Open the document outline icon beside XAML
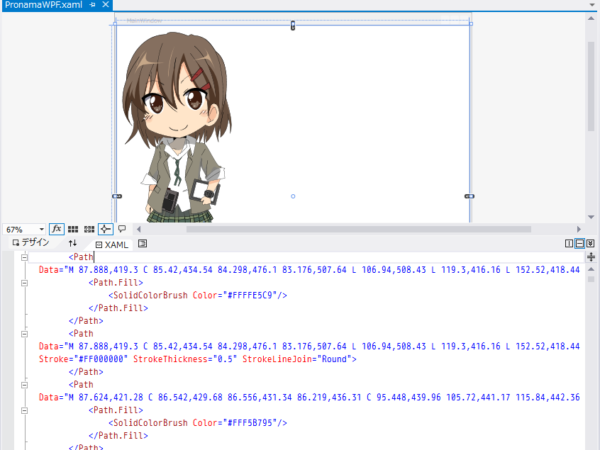This screenshot has height=450, width=600. (142, 243)
